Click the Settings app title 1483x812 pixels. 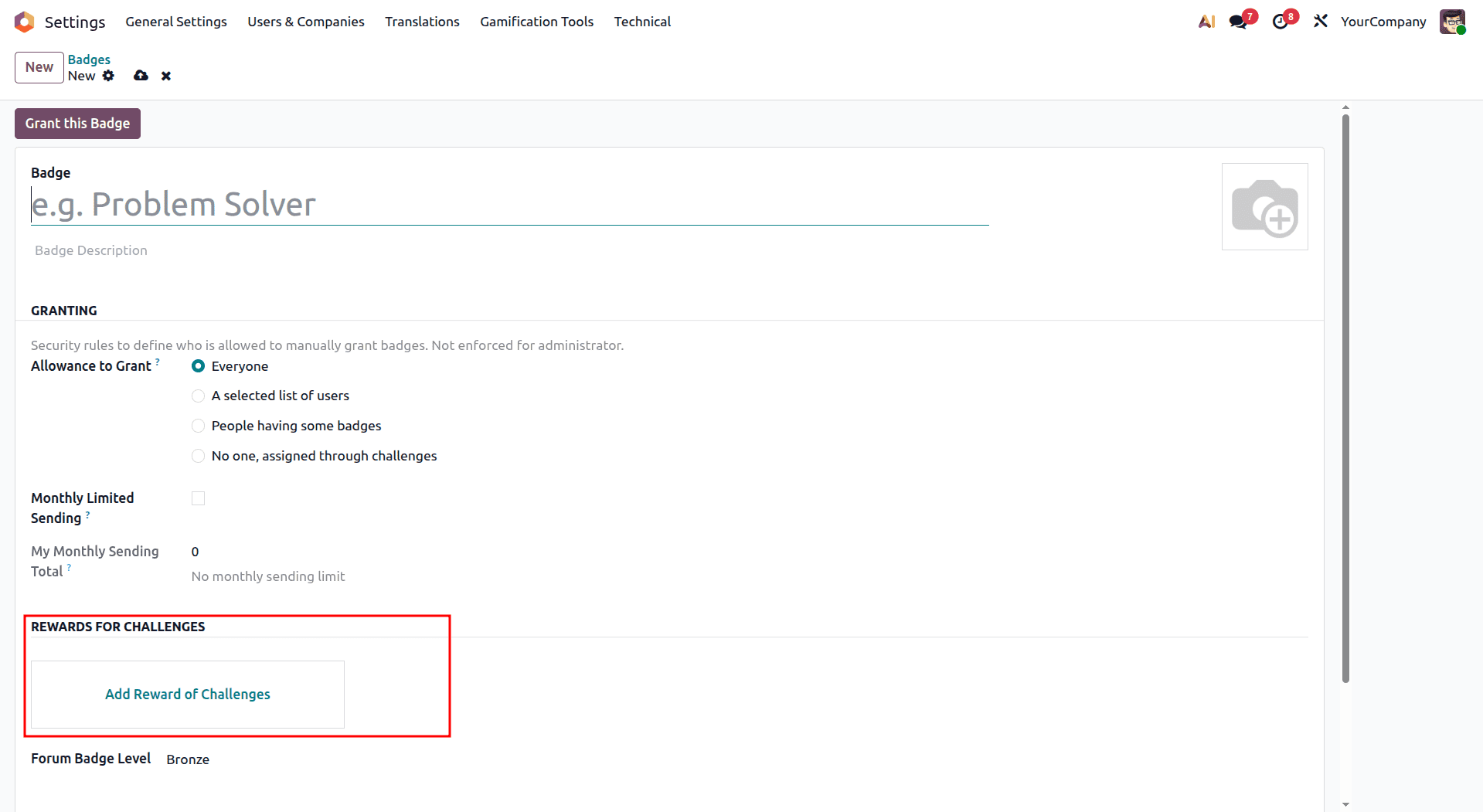tap(75, 22)
